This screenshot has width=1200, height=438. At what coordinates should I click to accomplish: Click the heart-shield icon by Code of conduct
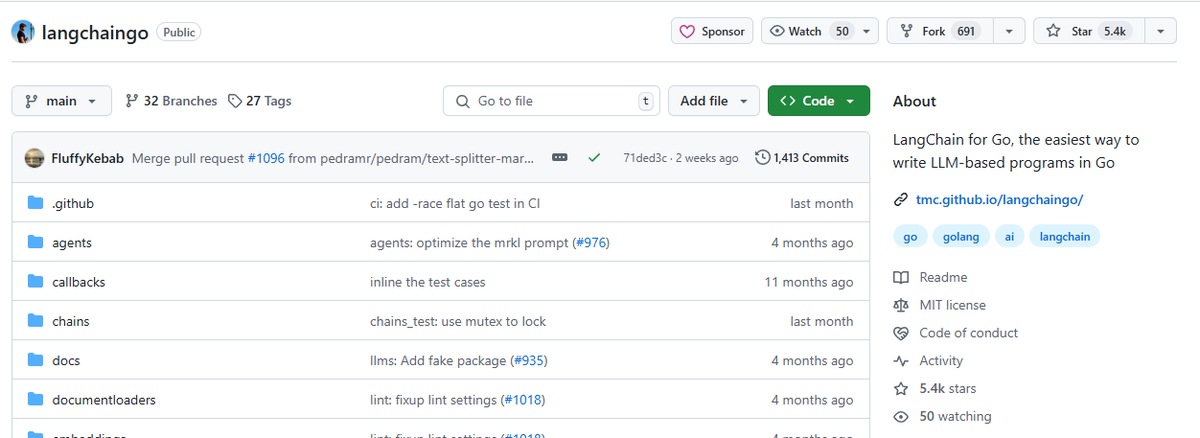[900, 333]
